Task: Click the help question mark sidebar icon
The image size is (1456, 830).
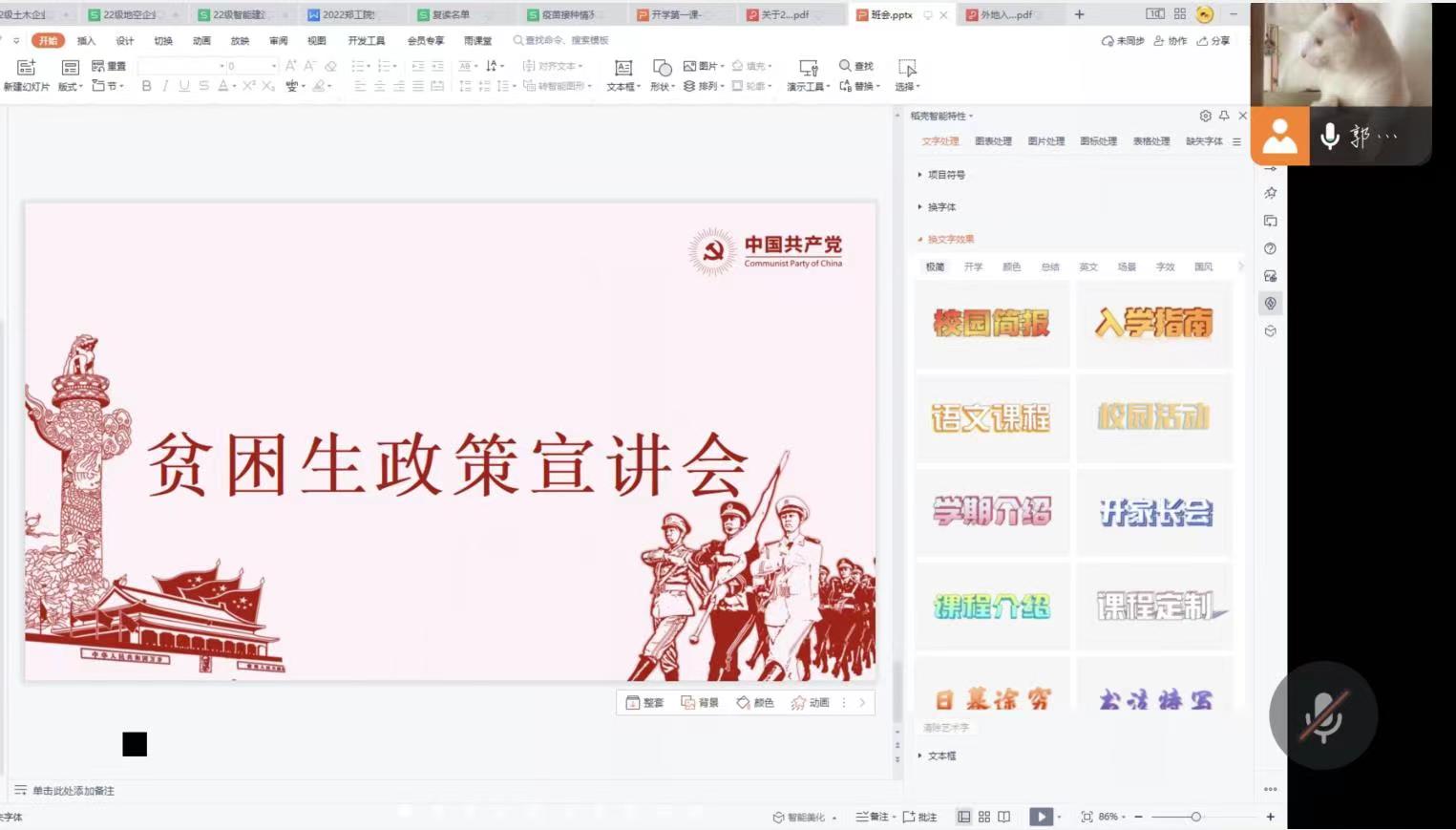Action: click(x=1270, y=248)
